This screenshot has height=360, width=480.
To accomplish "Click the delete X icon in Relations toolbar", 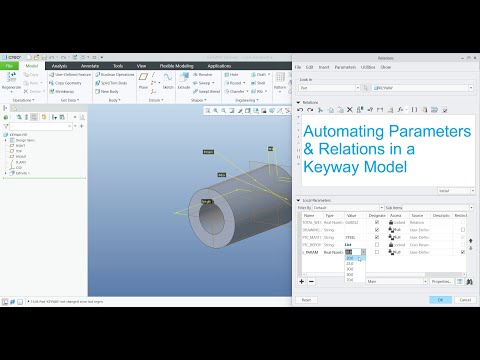I will (x=350, y=110).
